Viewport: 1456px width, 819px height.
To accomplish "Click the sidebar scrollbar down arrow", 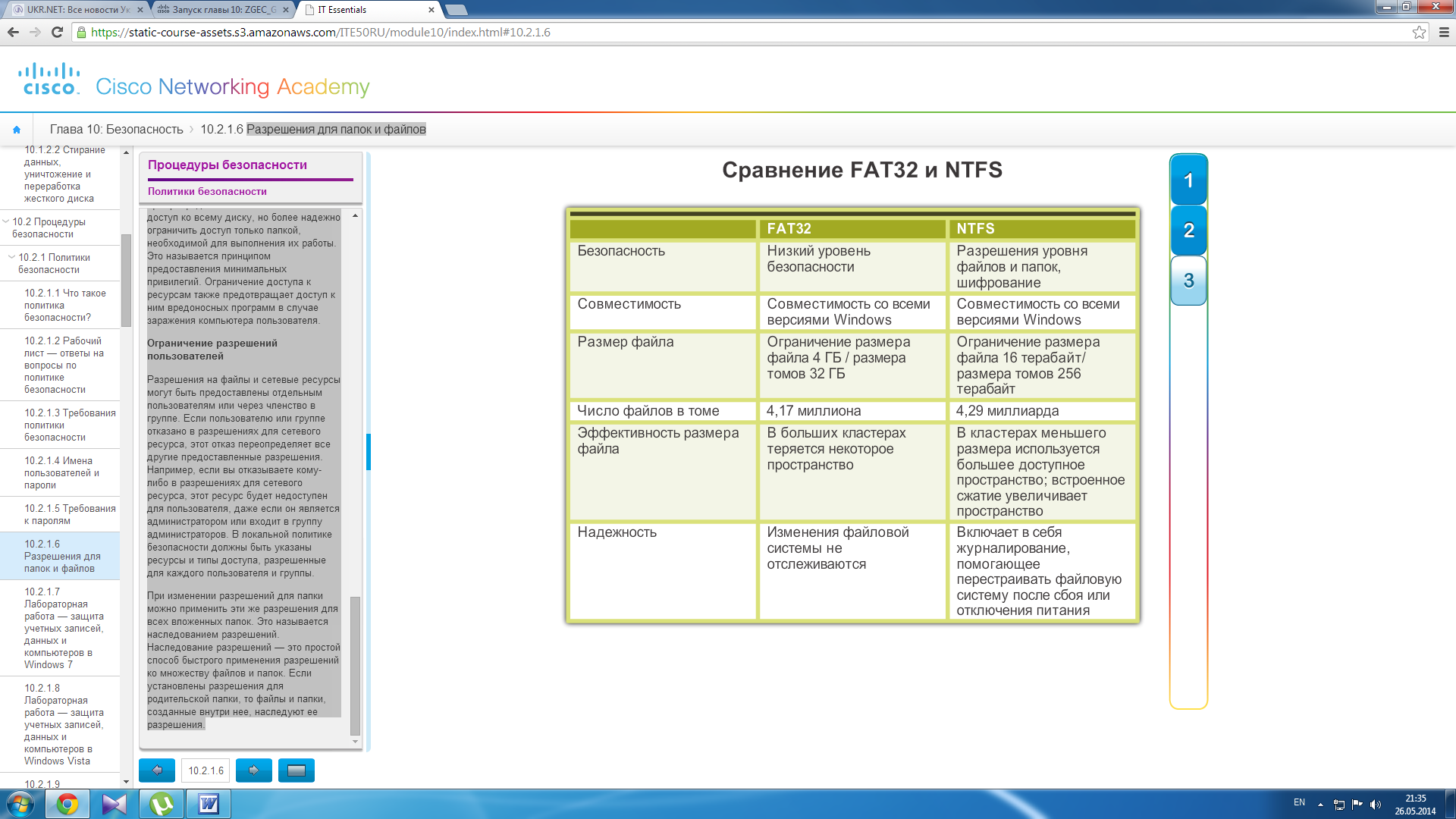I will pos(126,782).
